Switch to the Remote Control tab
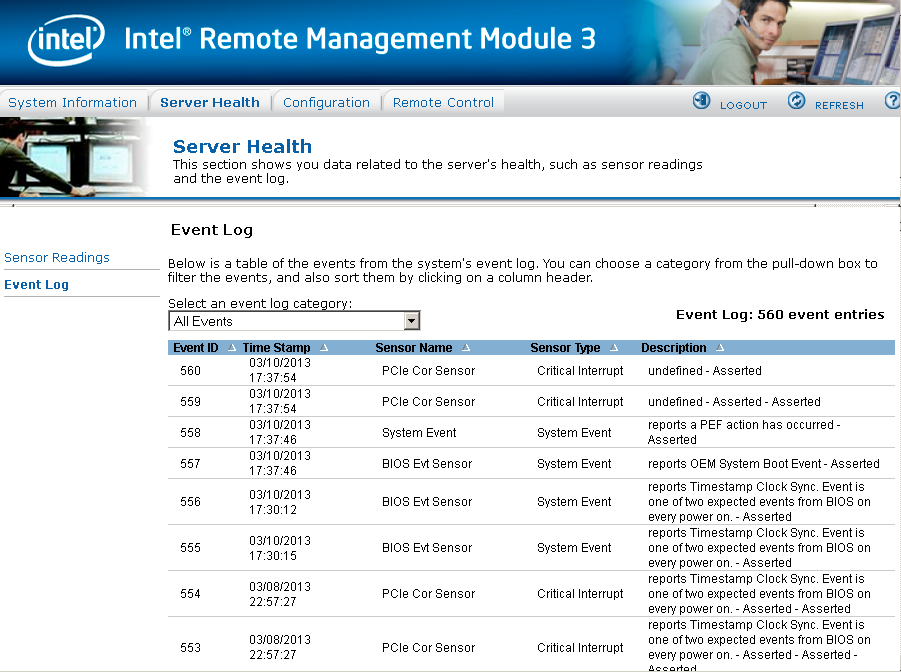The height and width of the screenshot is (672, 901). coord(443,102)
